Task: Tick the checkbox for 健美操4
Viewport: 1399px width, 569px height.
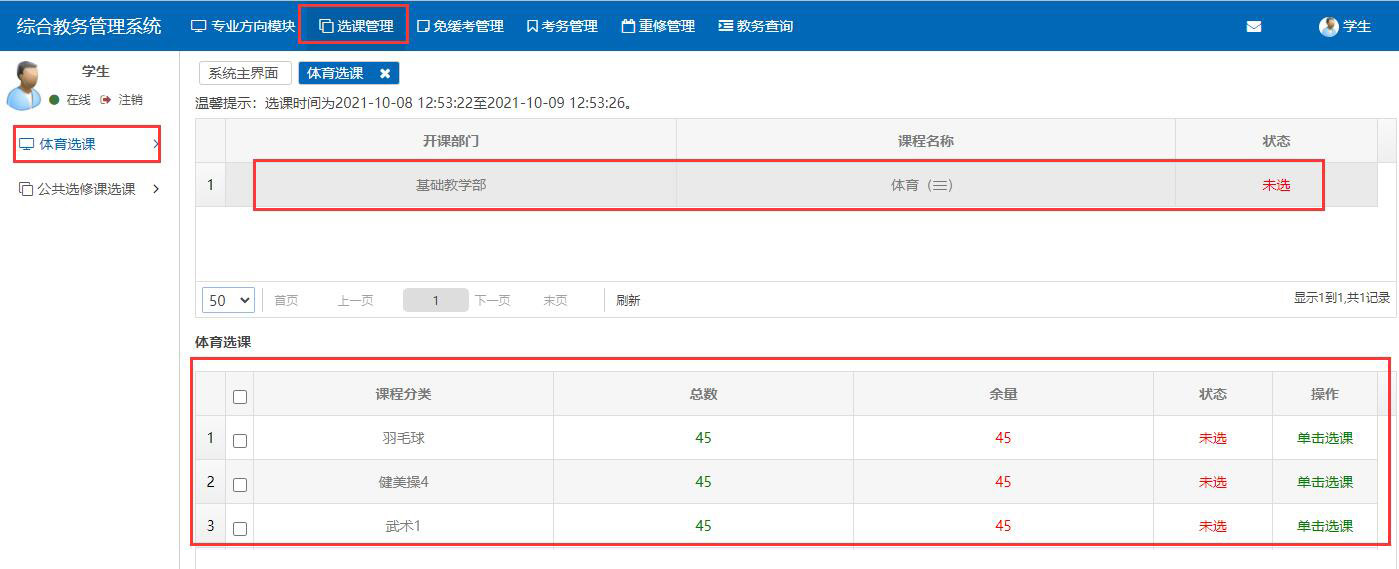Action: (x=240, y=484)
